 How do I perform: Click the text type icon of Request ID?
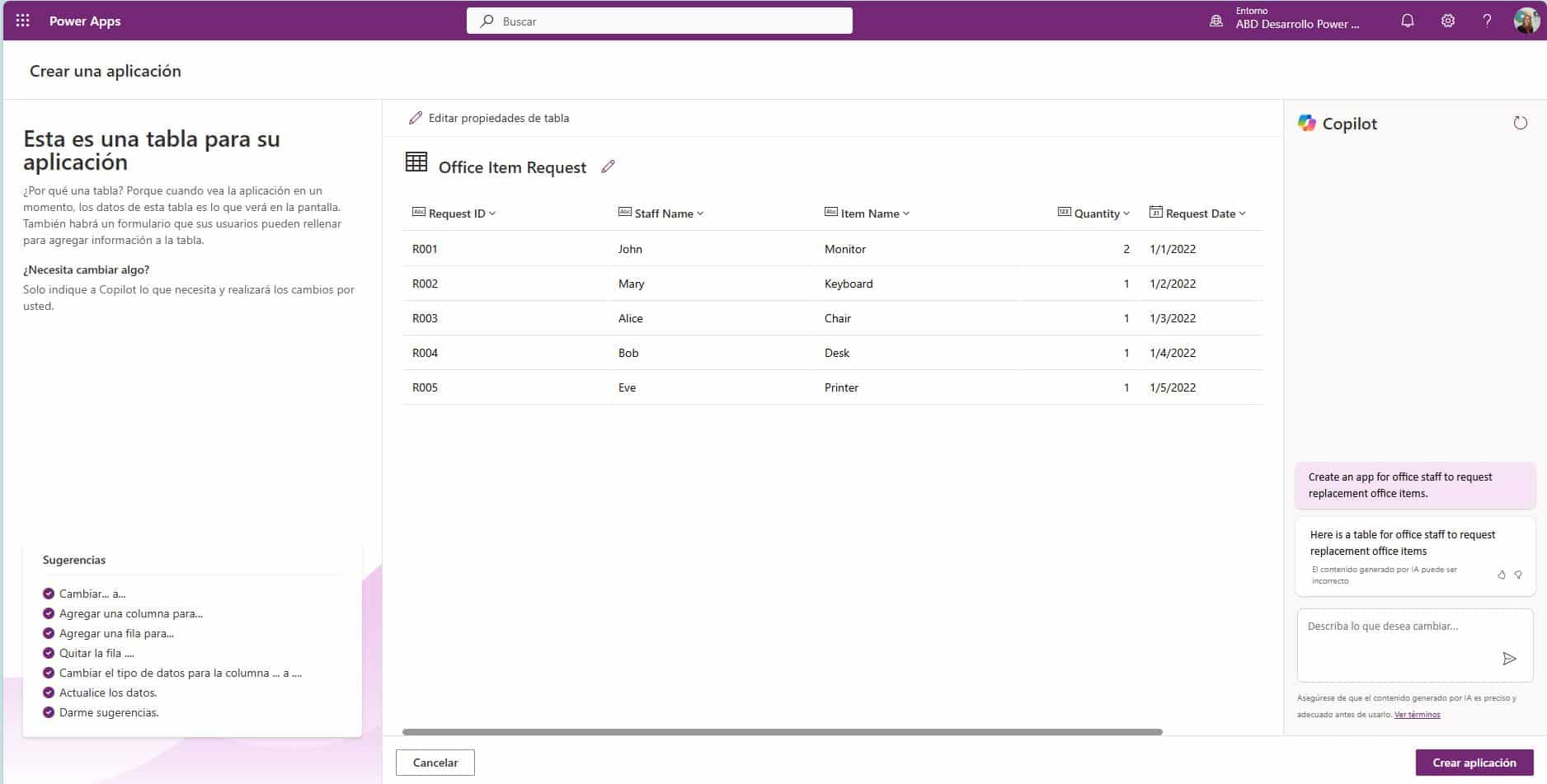[x=418, y=212]
